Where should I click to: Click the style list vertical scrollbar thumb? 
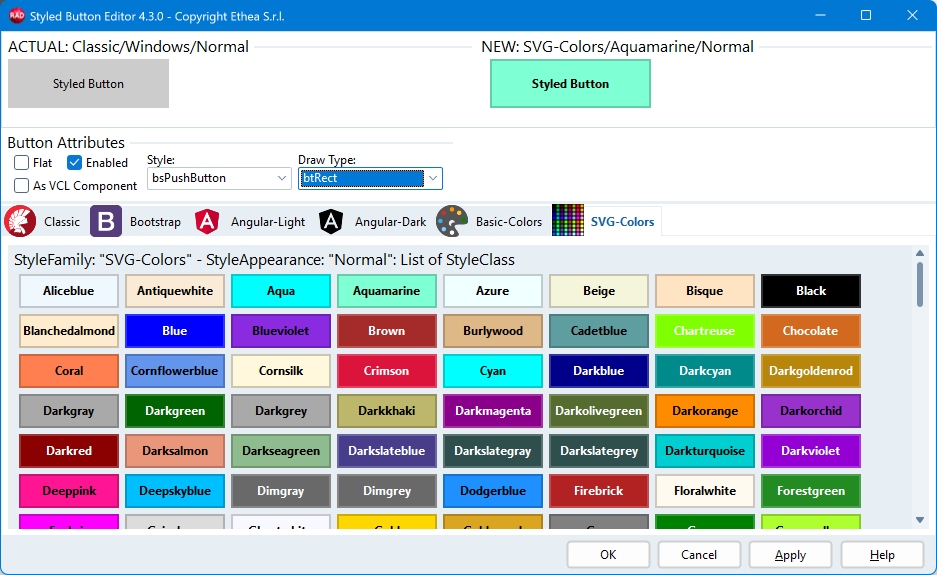click(920, 285)
